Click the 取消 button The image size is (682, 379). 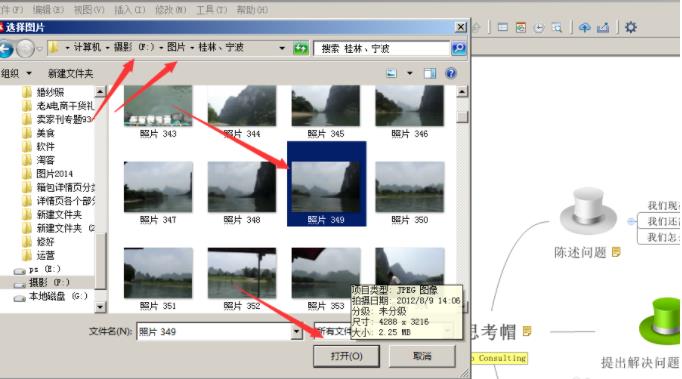tap(422, 356)
